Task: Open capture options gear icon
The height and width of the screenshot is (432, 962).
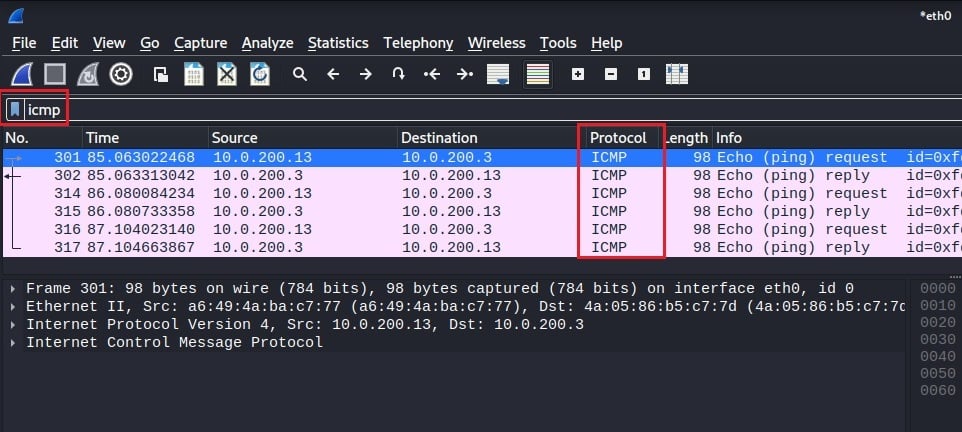Action: click(121, 75)
